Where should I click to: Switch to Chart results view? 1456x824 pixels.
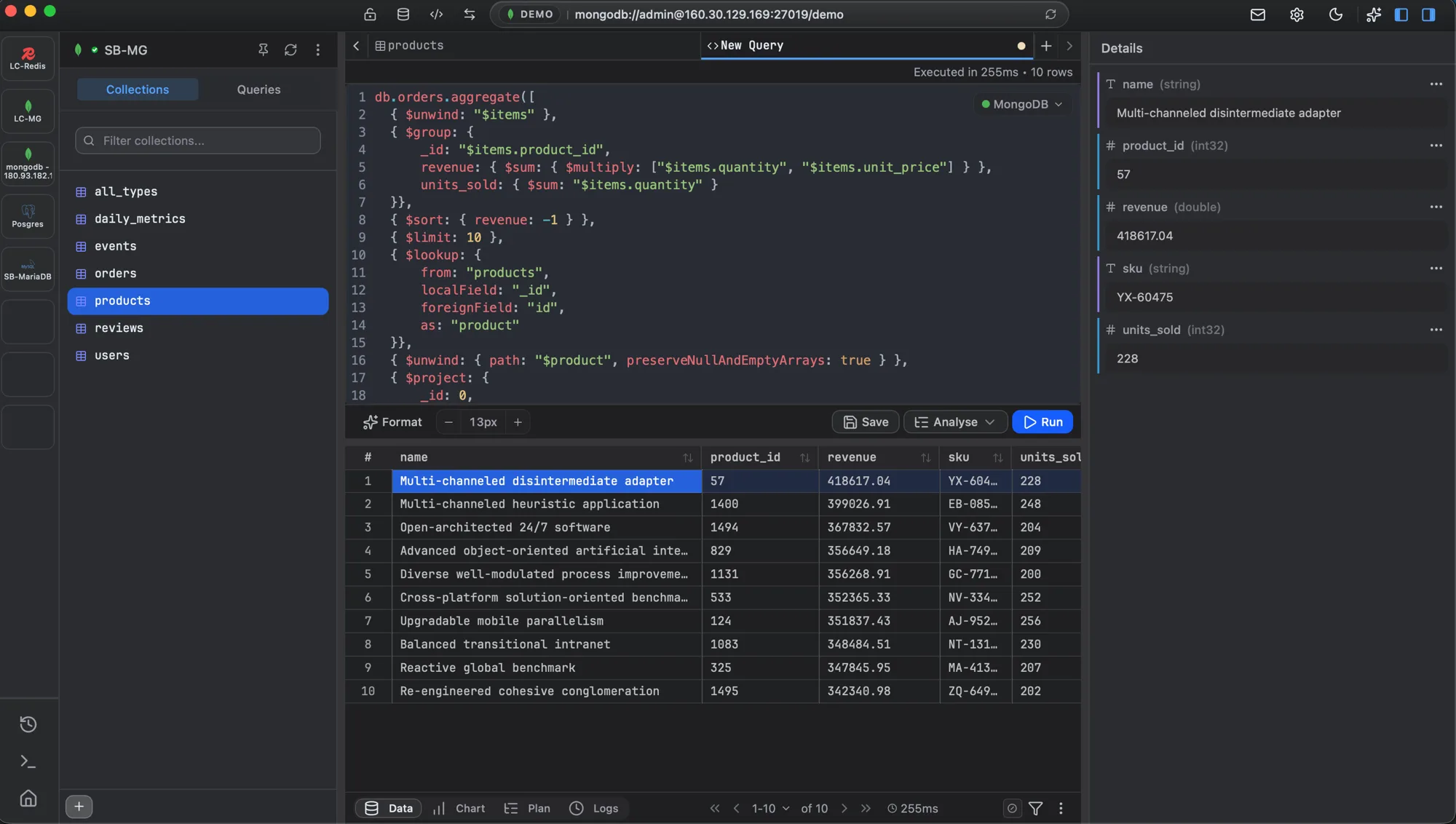459,808
